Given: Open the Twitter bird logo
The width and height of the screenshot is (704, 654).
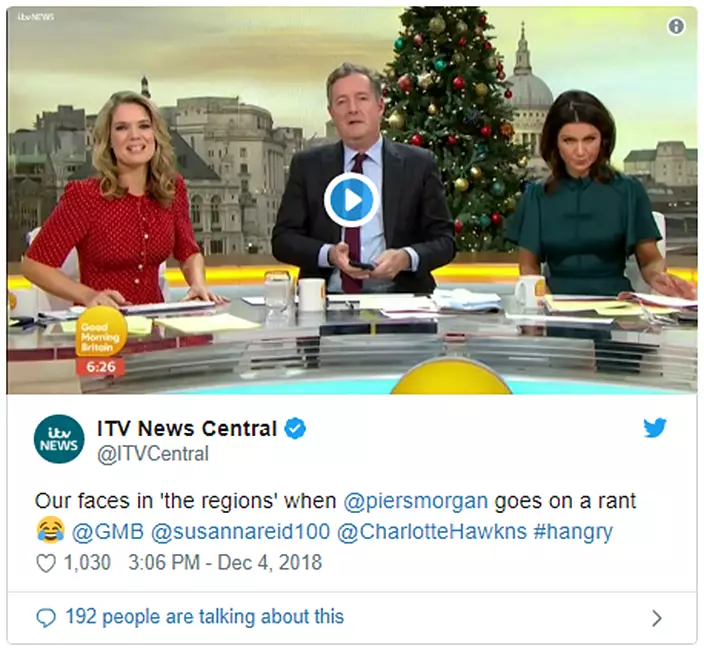Looking at the screenshot, I should (655, 427).
